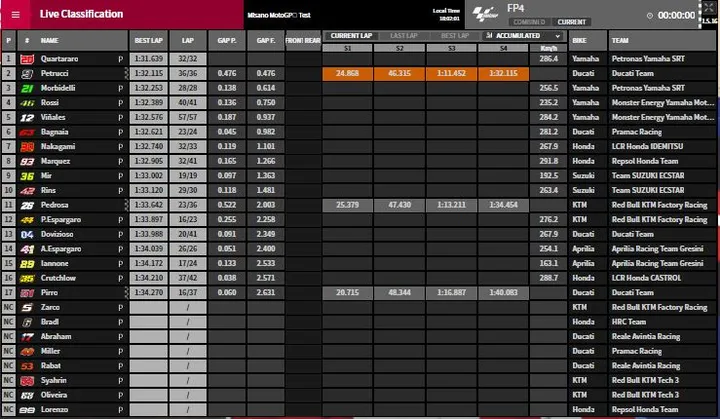Viewport: 720px width, 419px height.
Task: Click Iannone's number 29 badge
Action: (27, 264)
